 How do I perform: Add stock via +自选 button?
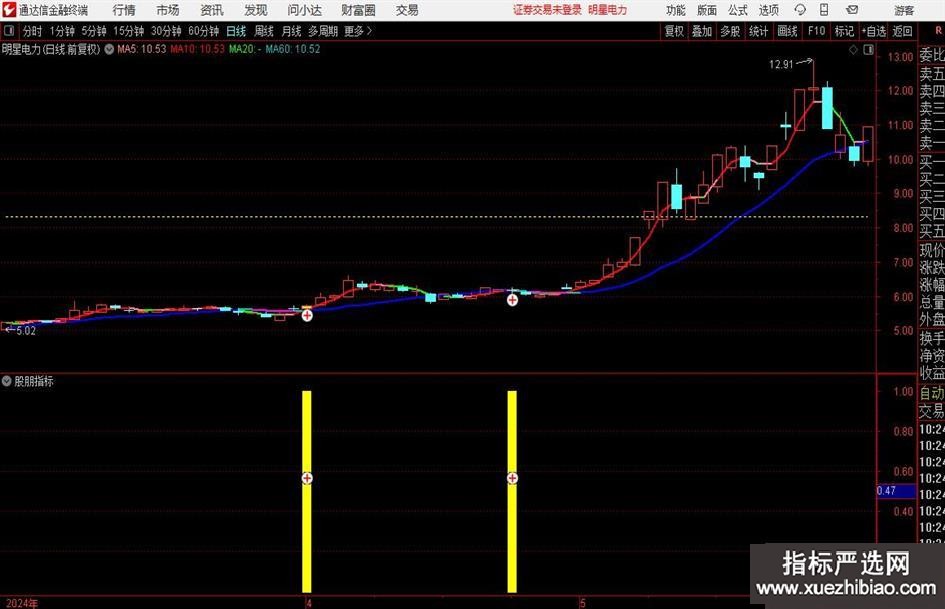(x=873, y=31)
